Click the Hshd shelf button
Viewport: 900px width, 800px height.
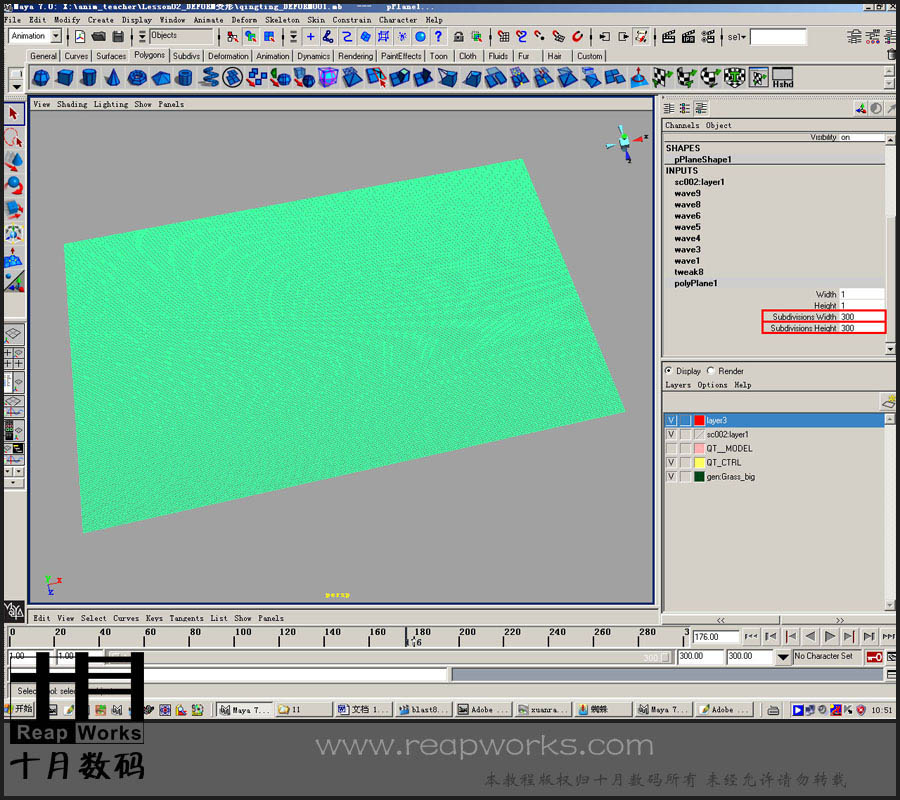pos(782,77)
